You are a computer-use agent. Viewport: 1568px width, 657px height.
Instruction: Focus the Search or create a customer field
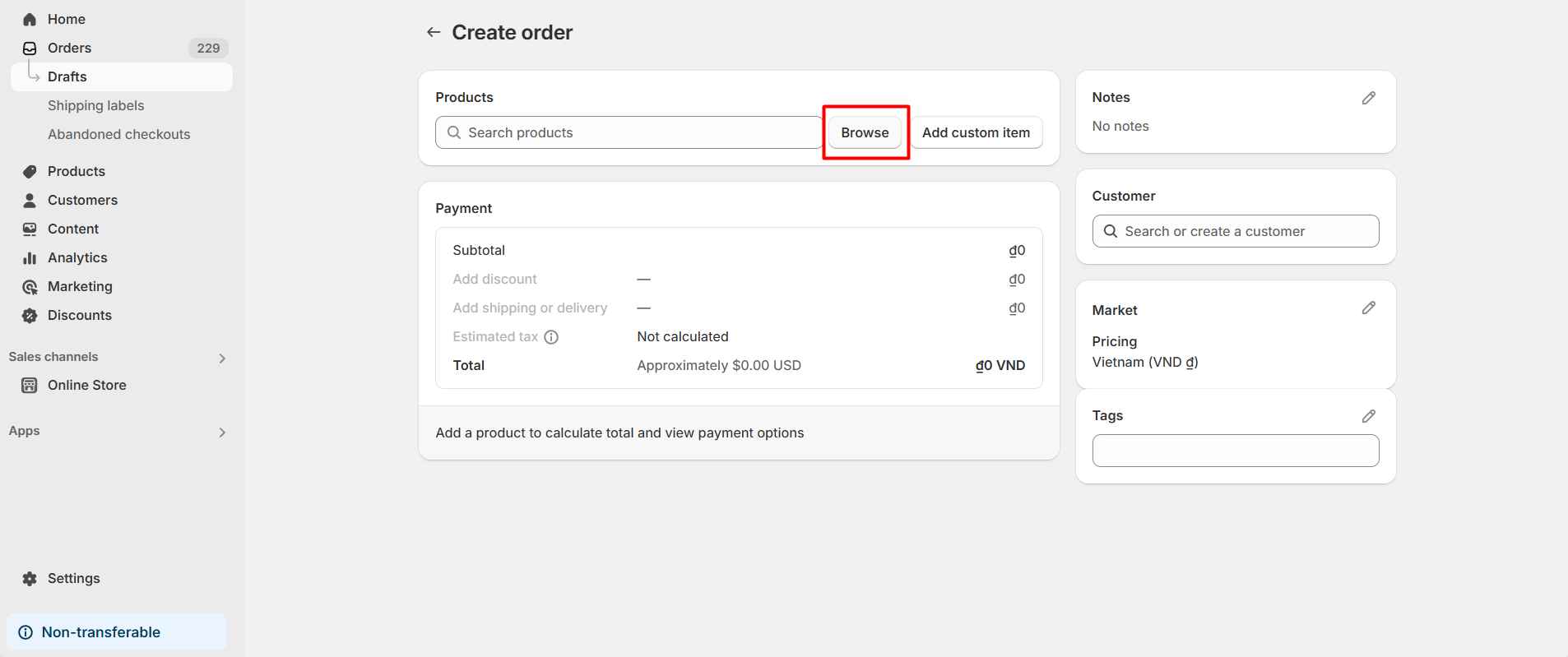[x=1236, y=231]
